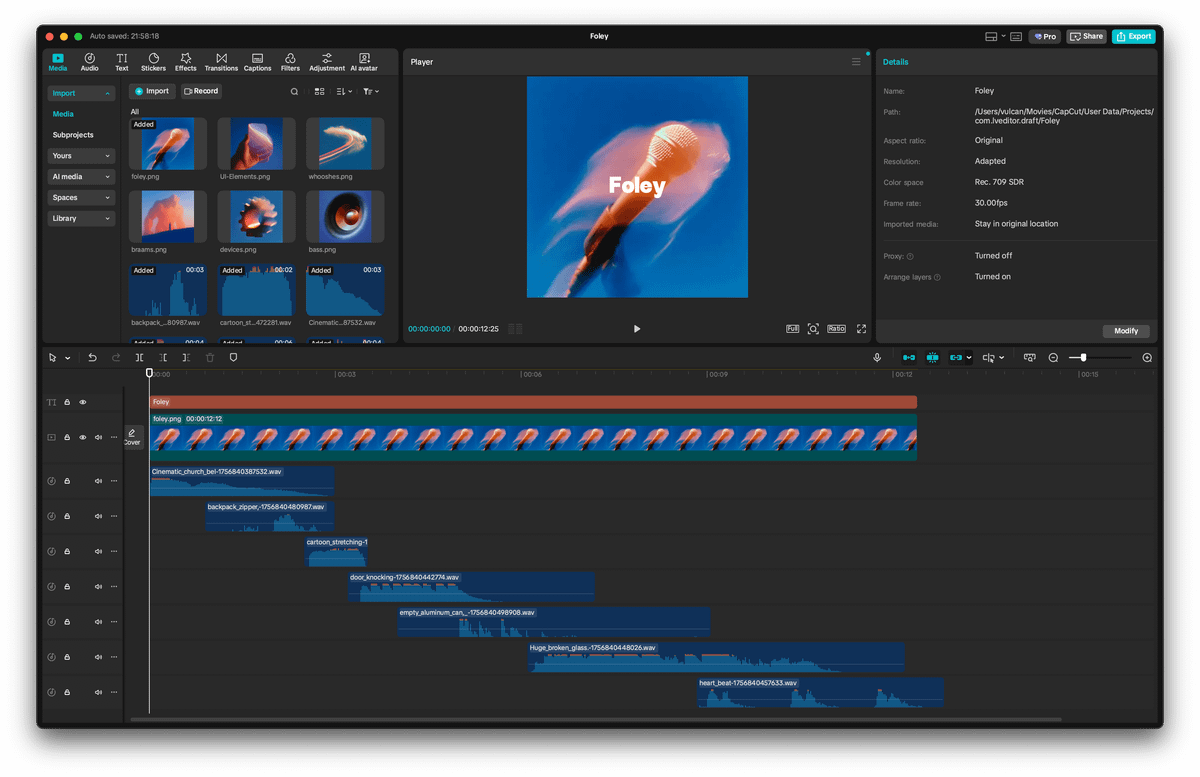Image resolution: width=1200 pixels, height=777 pixels.
Task: Click the search icon in media panel
Action: [x=294, y=91]
